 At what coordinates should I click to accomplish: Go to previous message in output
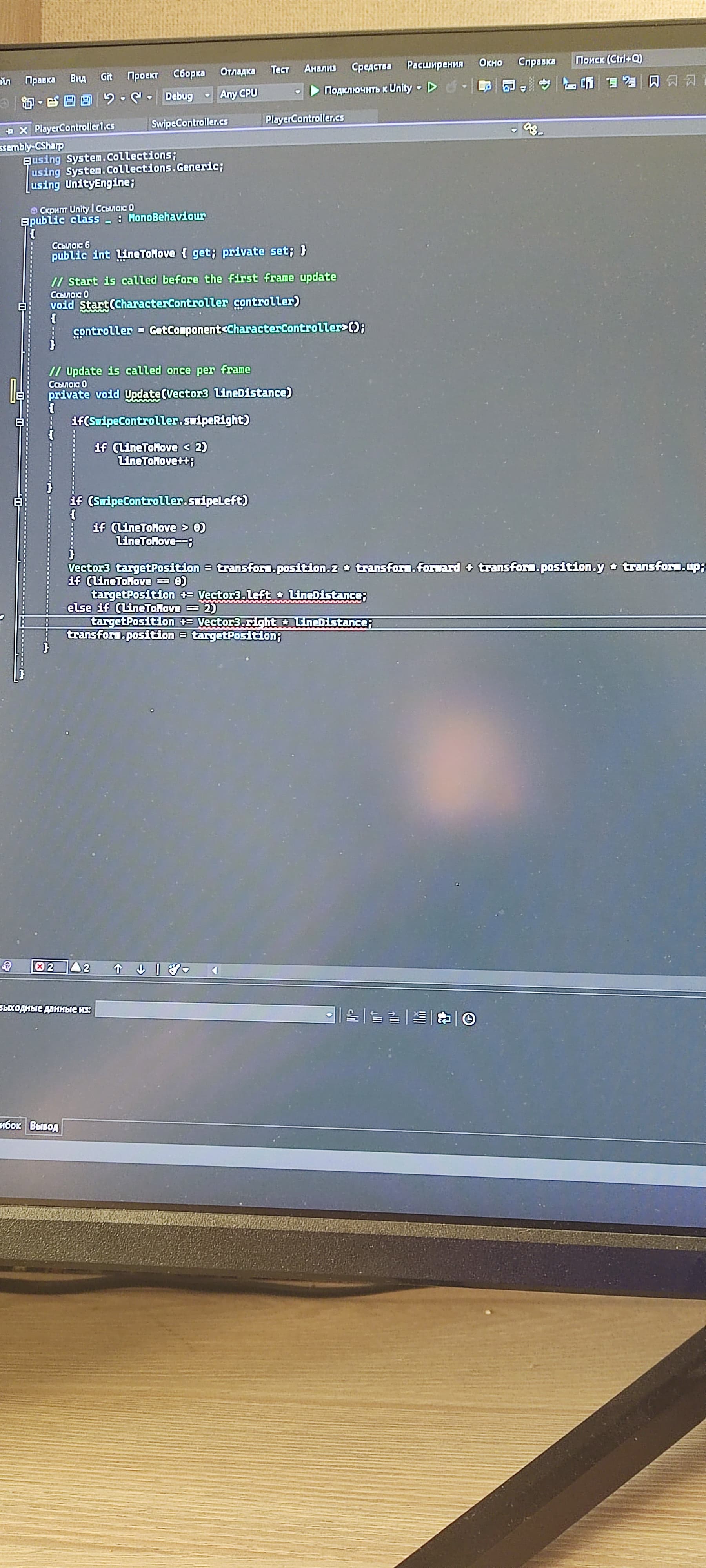pyautogui.click(x=377, y=1016)
